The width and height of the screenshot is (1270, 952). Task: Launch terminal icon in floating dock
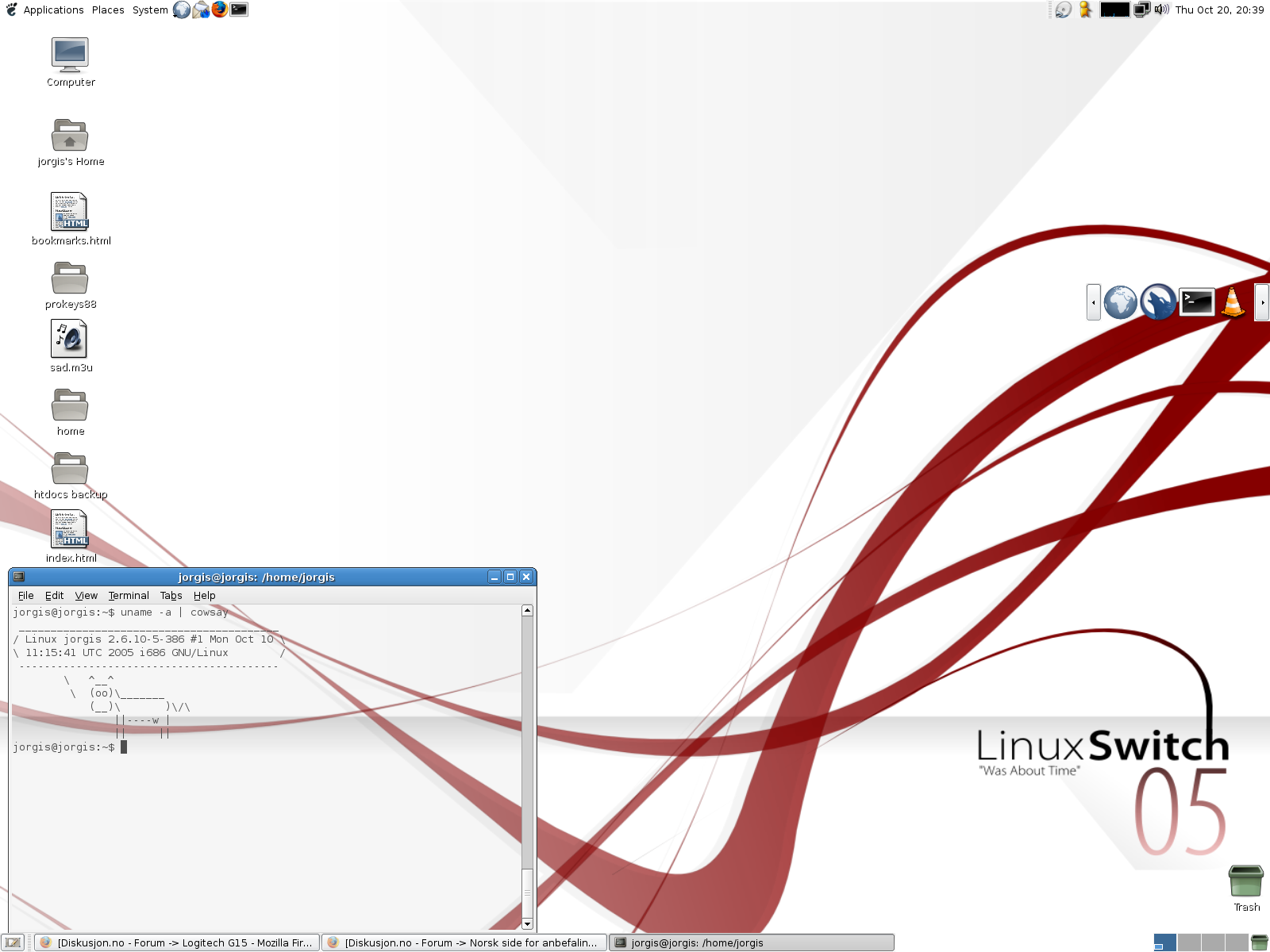(x=1197, y=302)
